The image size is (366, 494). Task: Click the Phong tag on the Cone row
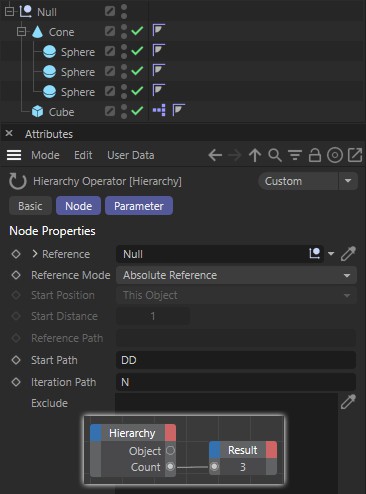[159, 30]
